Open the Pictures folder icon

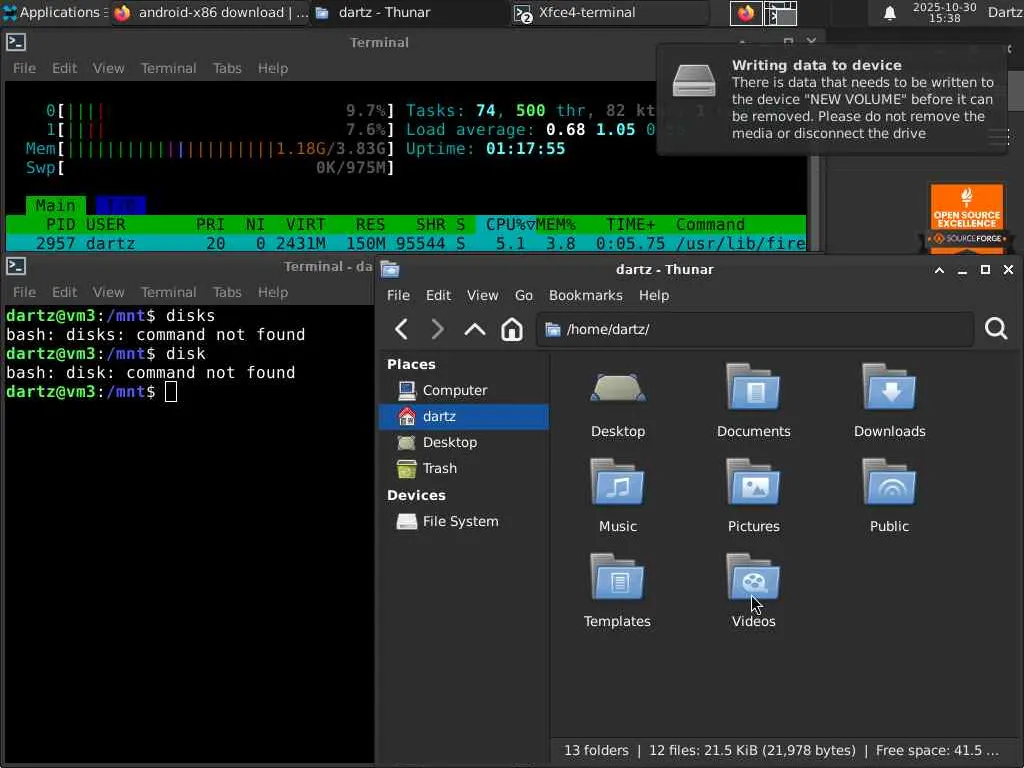point(753,484)
